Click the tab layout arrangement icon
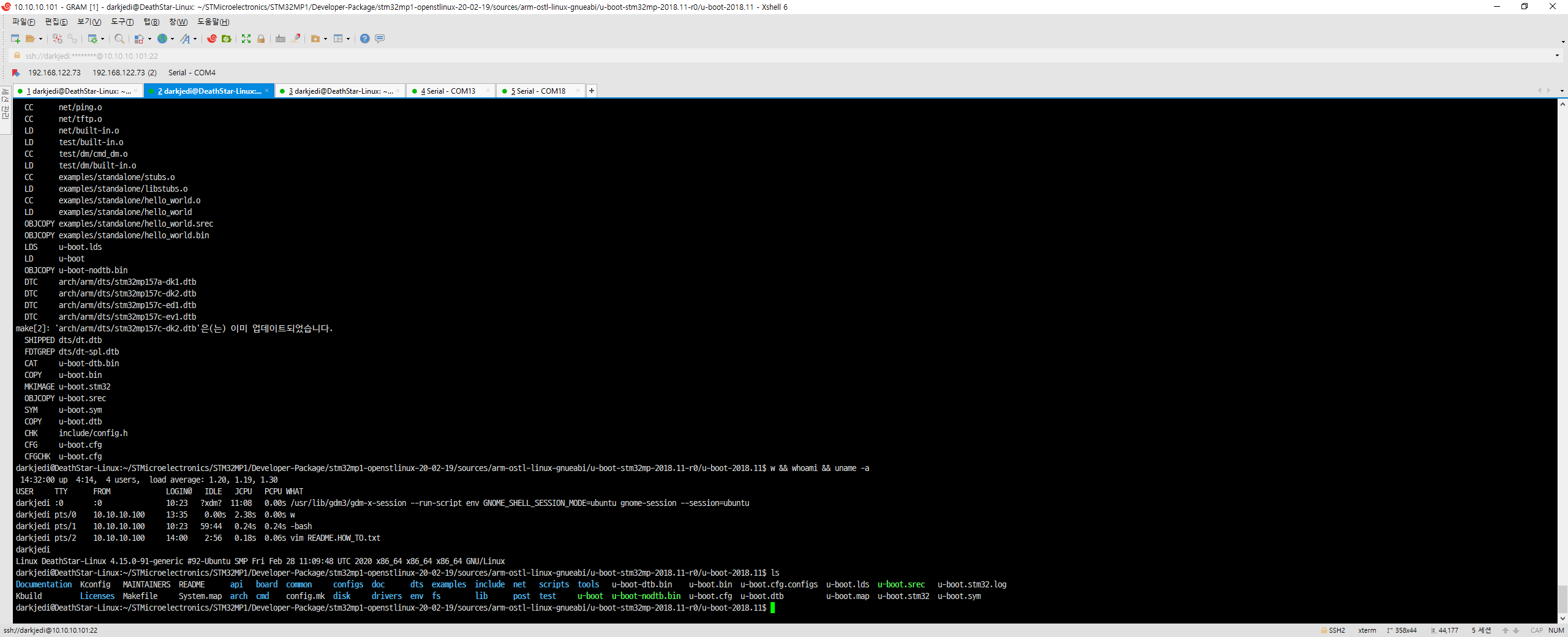 tap(338, 39)
